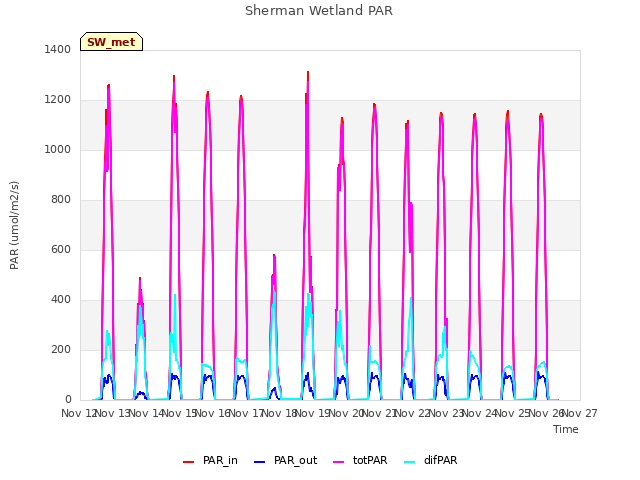Click the Nov 19 x-axis tick label
Viewport: 640px width, 480px height.
coord(312,413)
